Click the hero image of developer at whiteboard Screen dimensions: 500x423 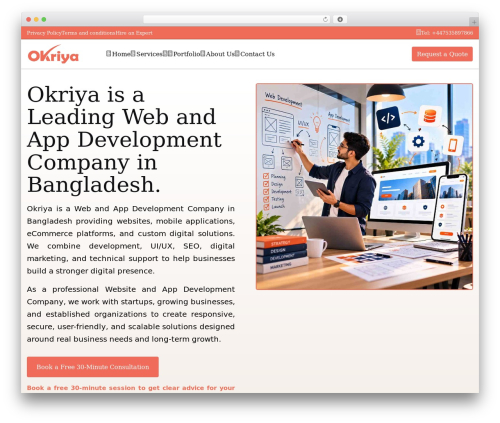tap(364, 186)
